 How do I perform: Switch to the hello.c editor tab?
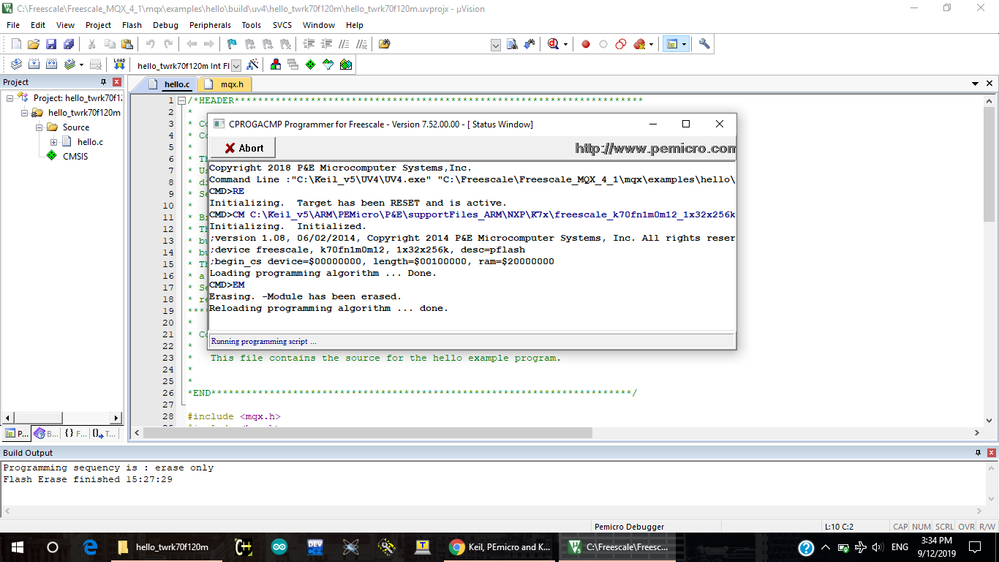click(169, 84)
